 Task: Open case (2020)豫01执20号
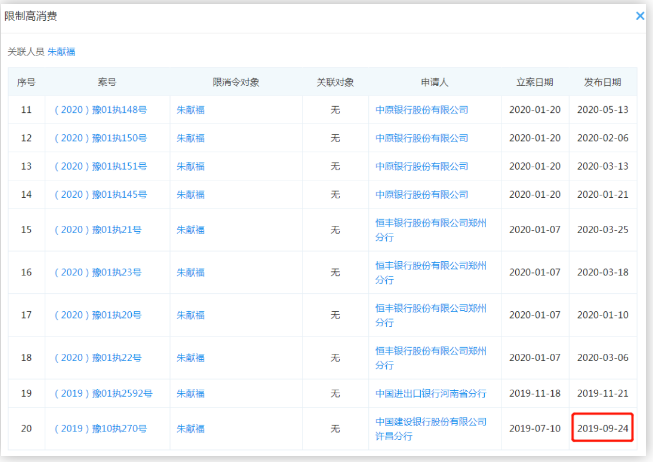(98, 315)
